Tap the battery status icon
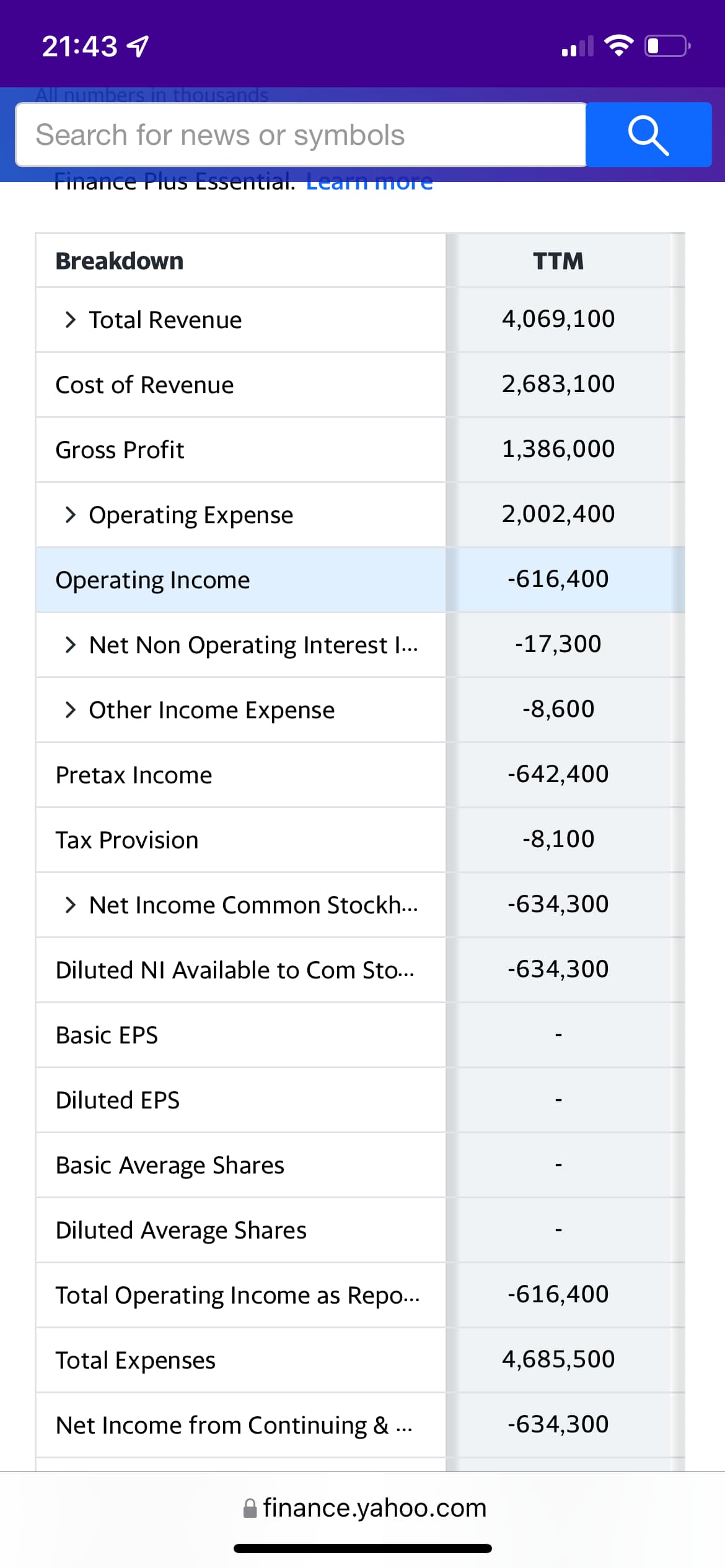The image size is (725, 1568). (x=668, y=46)
